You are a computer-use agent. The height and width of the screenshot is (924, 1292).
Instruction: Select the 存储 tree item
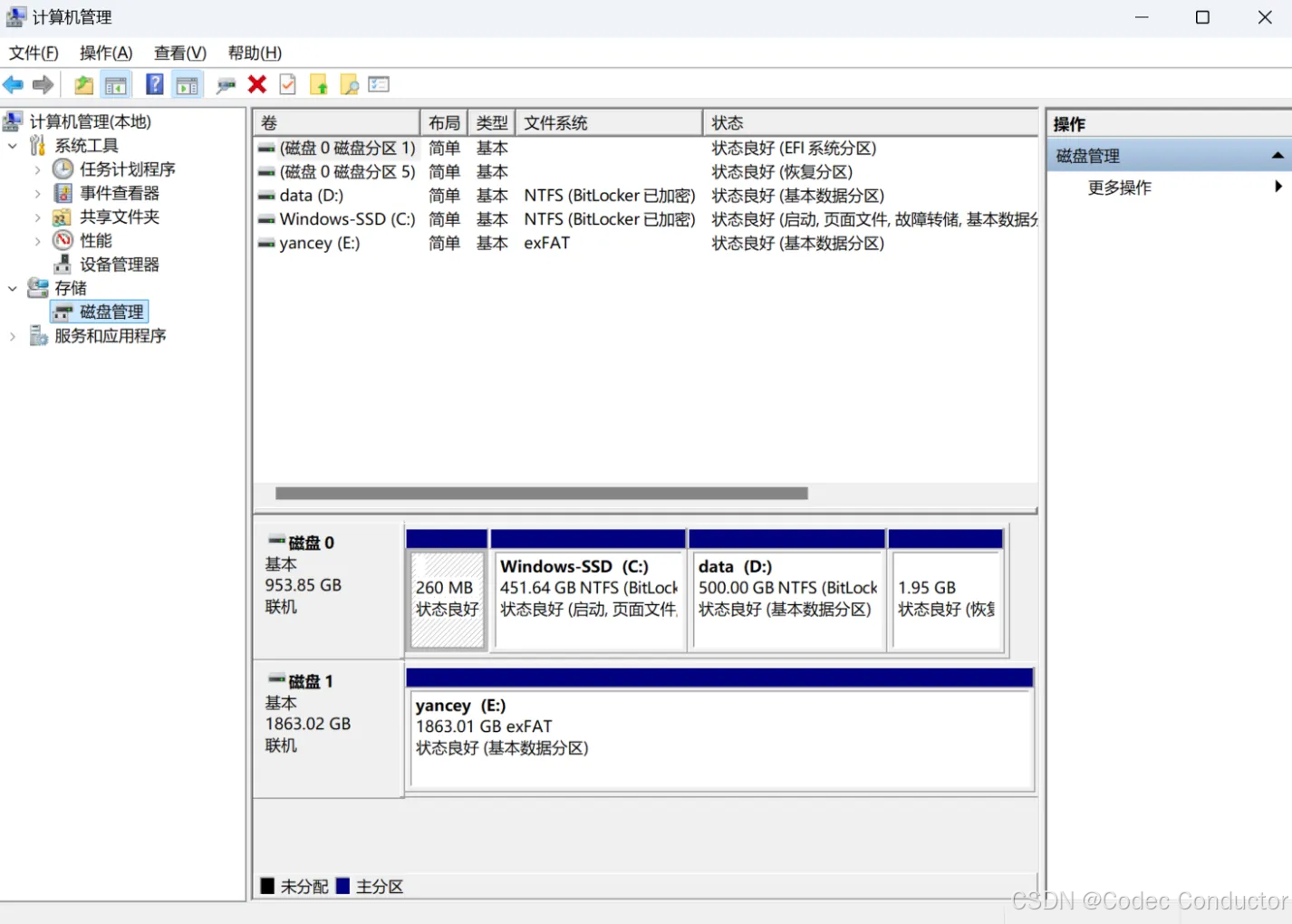(71, 289)
